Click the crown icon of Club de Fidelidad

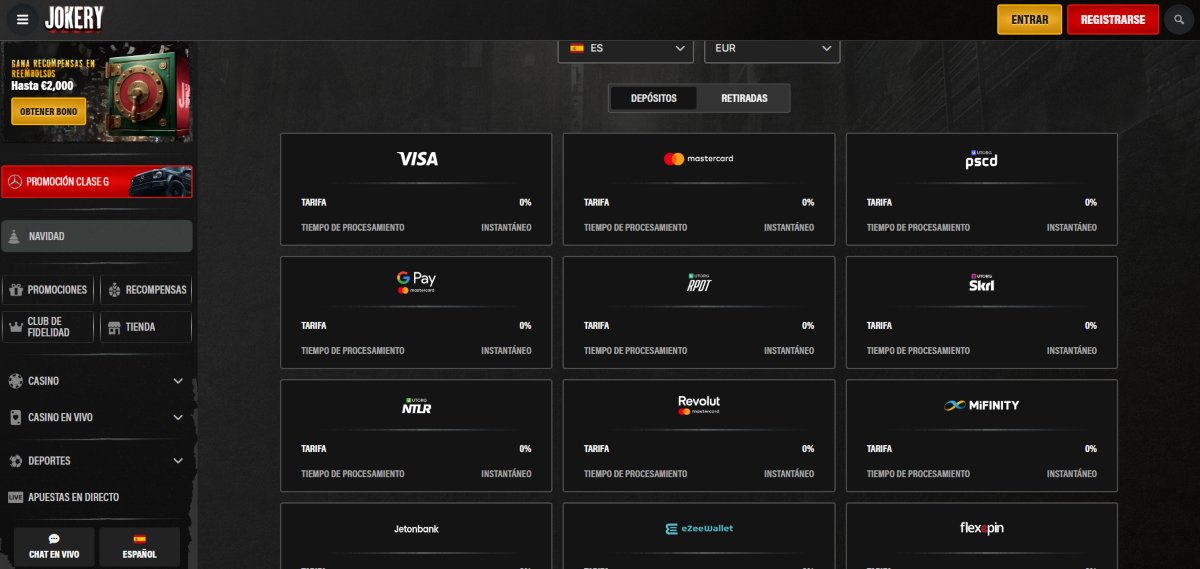tap(15, 327)
